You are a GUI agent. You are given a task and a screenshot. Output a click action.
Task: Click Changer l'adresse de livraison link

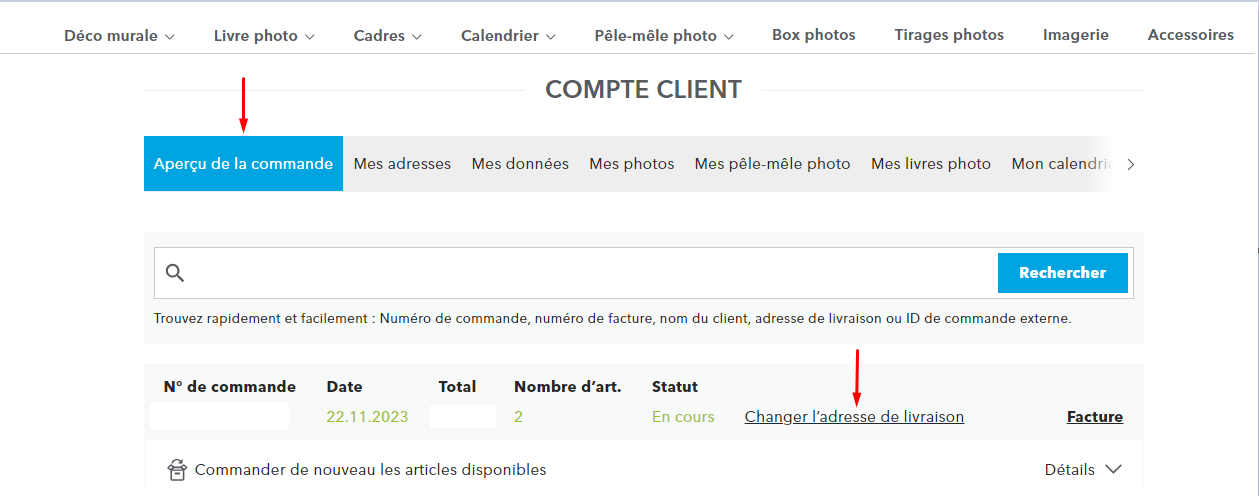pyautogui.click(x=854, y=417)
